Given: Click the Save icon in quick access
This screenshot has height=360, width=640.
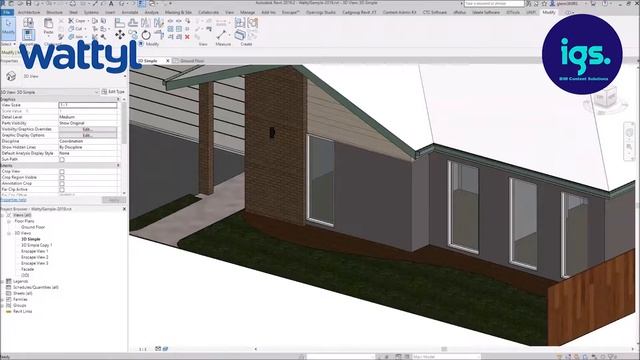Looking at the screenshot, I should point(29,4).
